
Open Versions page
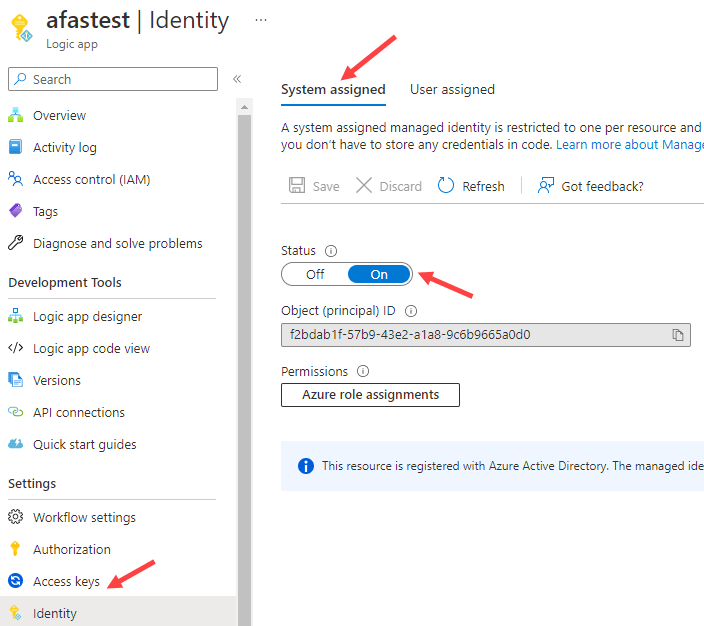pos(57,380)
